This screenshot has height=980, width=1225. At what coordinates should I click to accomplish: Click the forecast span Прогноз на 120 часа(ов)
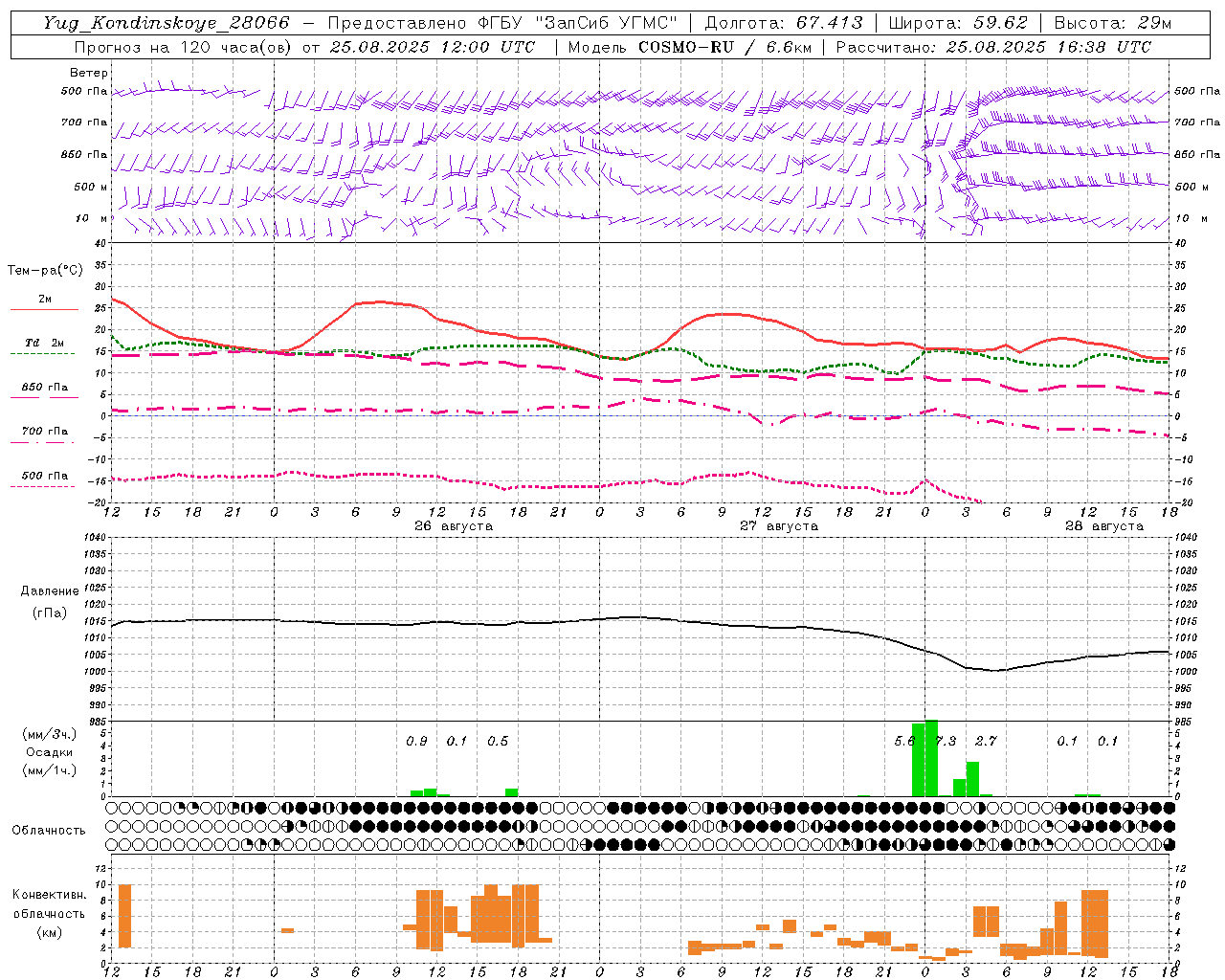[x=184, y=47]
